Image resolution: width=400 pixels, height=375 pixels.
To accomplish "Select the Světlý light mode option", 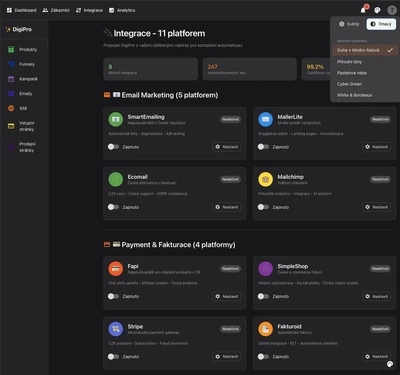I will pyautogui.click(x=349, y=24).
